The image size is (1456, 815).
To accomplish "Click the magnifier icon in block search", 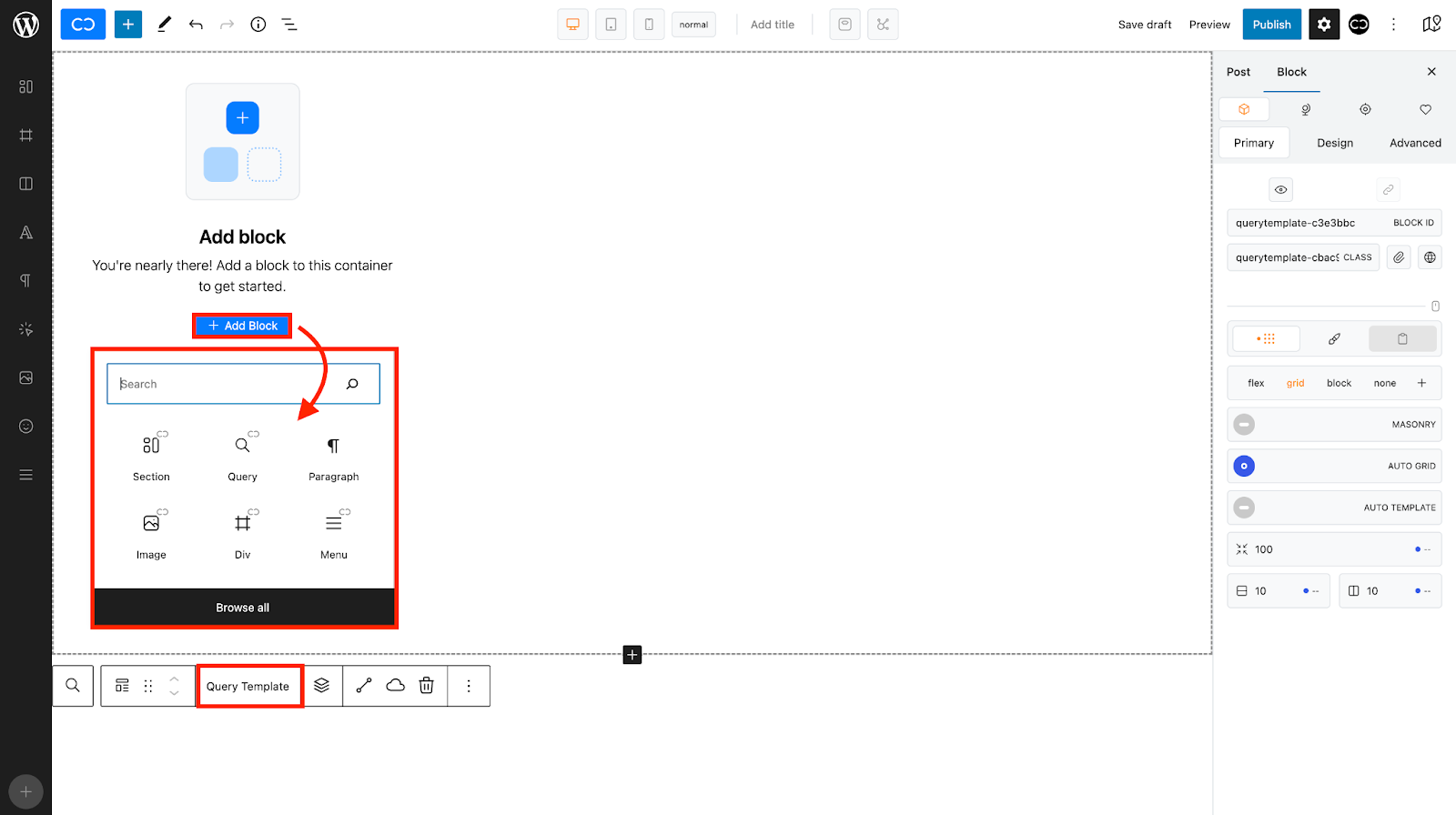I will pos(352,384).
